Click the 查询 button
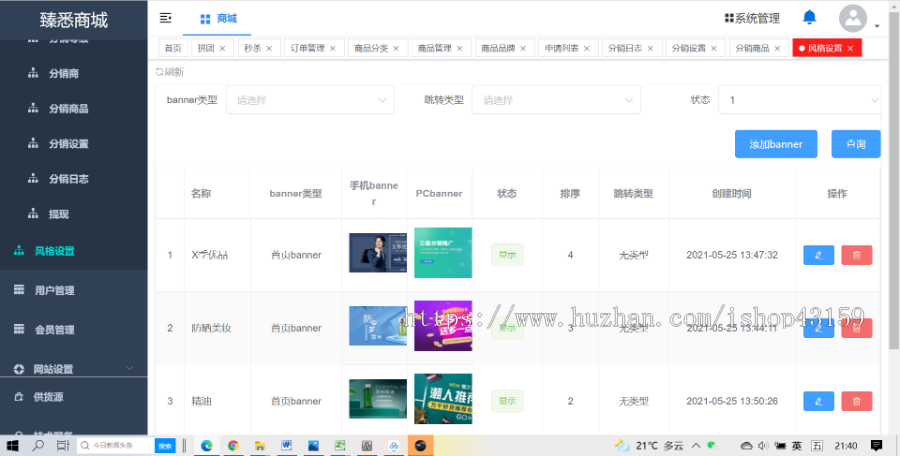Screen dimensions: 900x456 856,144
